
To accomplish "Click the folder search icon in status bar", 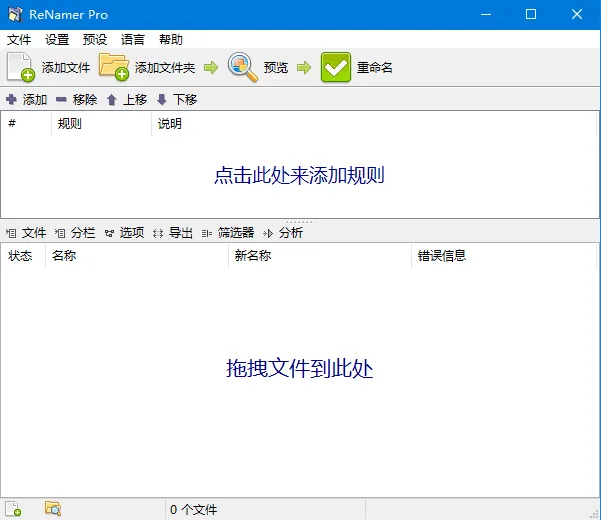I will pyautogui.click(x=53, y=509).
